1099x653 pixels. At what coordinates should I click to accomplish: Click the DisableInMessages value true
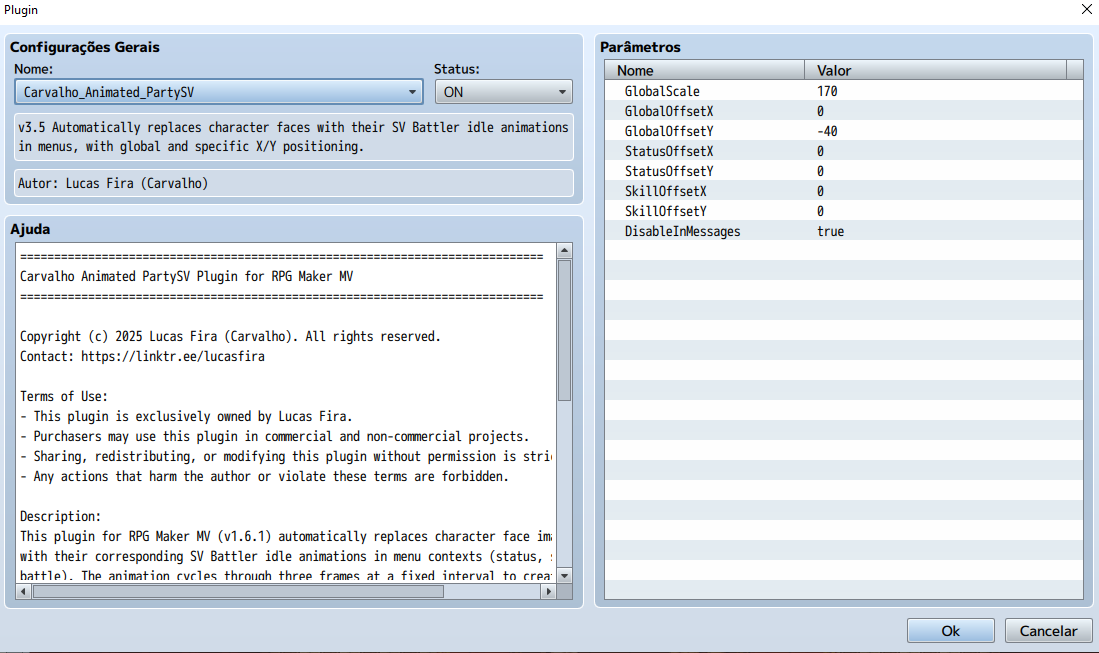tap(831, 231)
